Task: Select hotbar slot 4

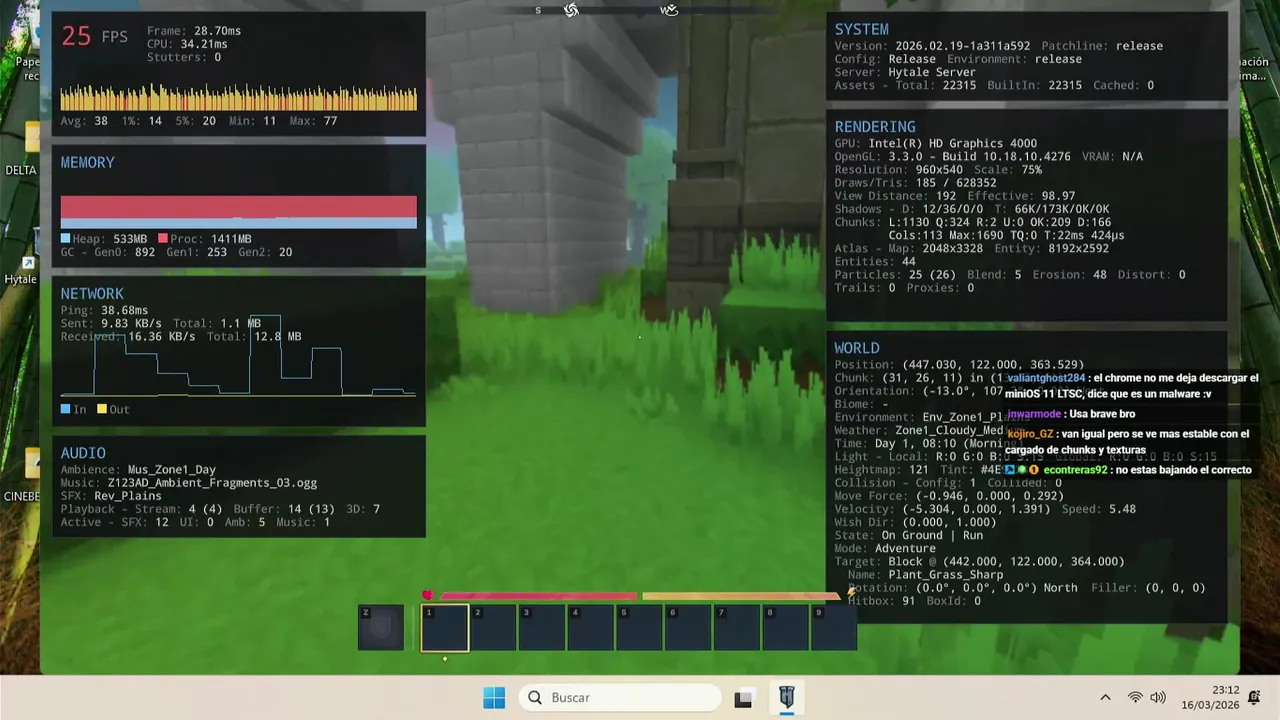Action: 590,628
